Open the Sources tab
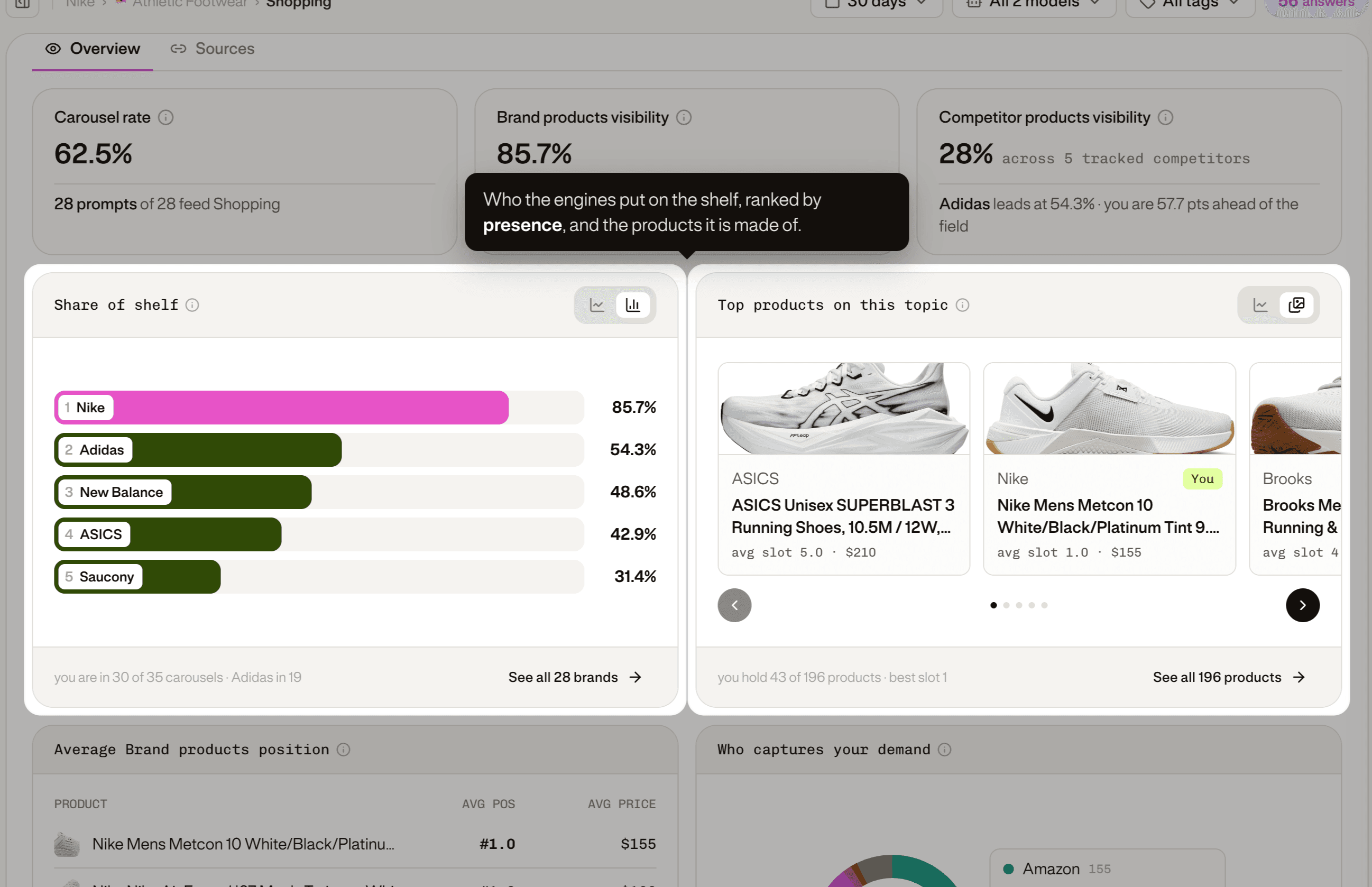 click(x=213, y=49)
